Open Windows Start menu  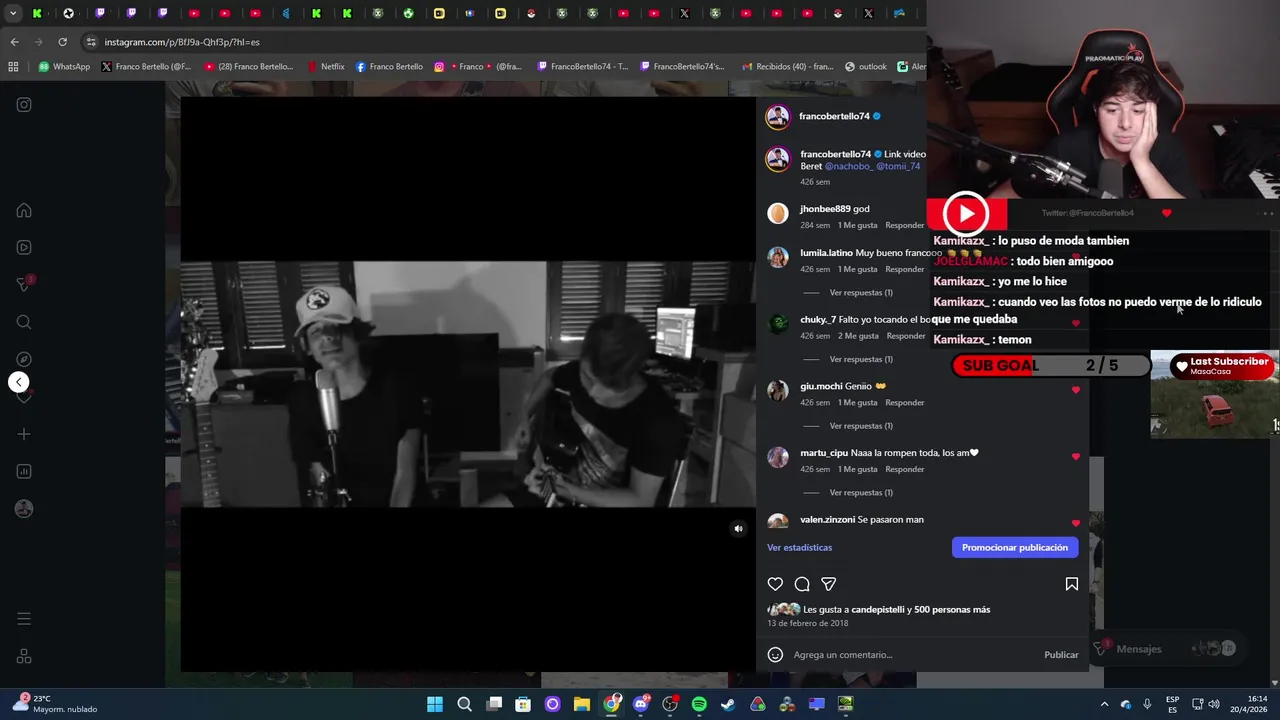coord(435,704)
